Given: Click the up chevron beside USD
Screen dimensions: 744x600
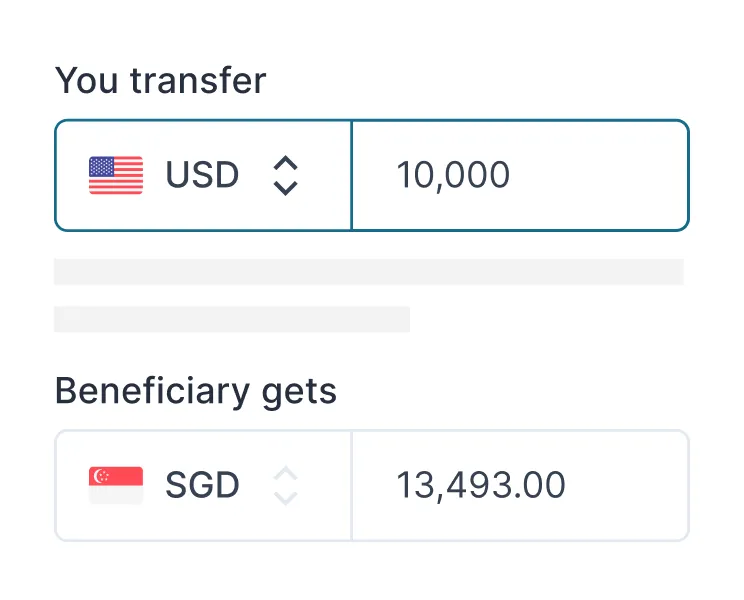Looking at the screenshot, I should click(286, 163).
